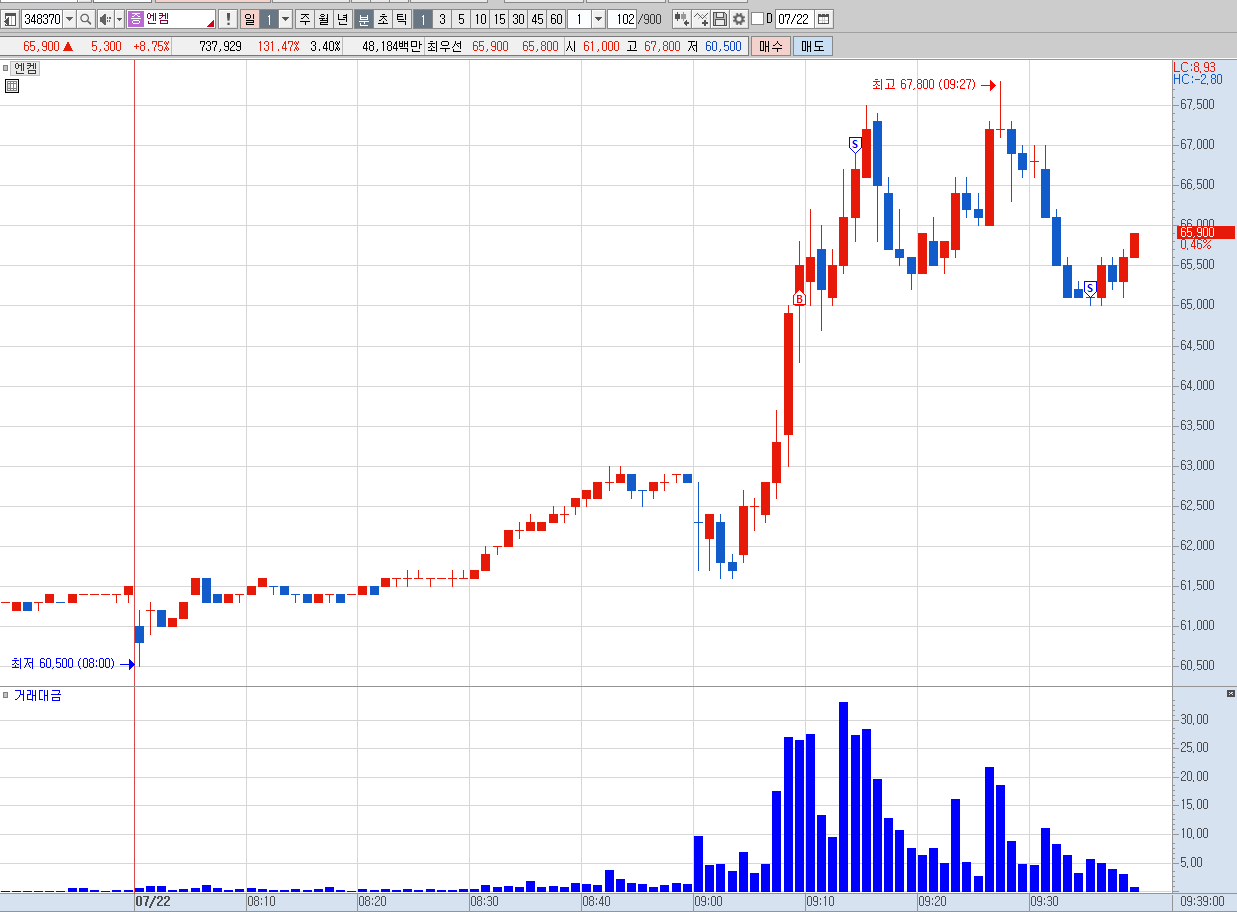This screenshot has height=912, width=1237.
Task: Expand the custom interval dropdown arrow
Action: [598, 19]
